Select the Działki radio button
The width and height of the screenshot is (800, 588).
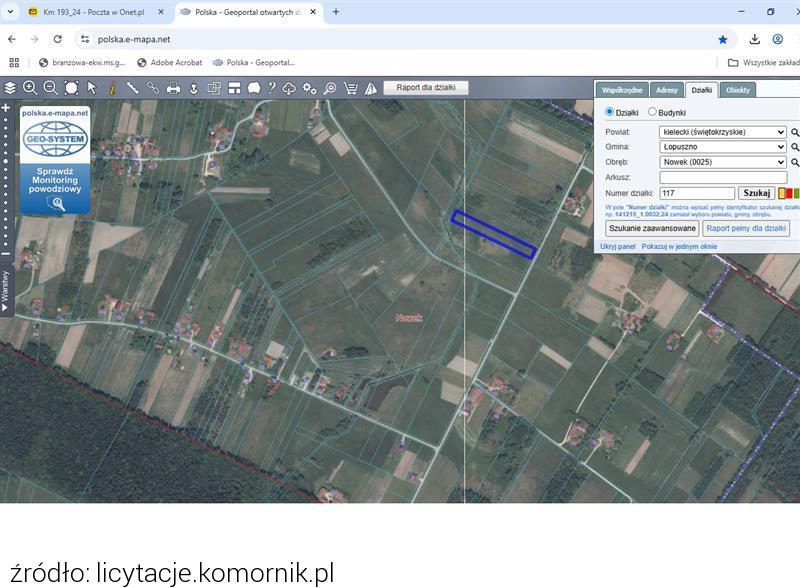tap(610, 113)
